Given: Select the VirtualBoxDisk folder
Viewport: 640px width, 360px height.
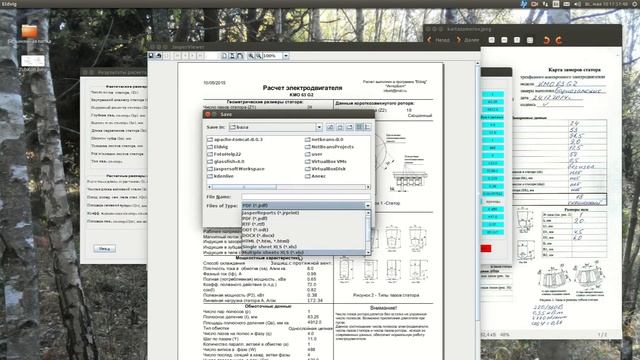Looking at the screenshot, I should 325,169.
